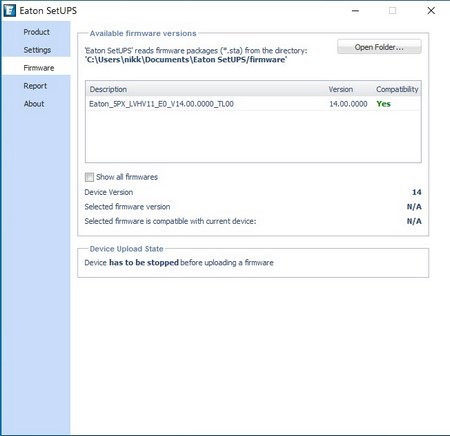450x436 pixels.
Task: Close the Eaton SetUPS window
Action: pos(431,11)
